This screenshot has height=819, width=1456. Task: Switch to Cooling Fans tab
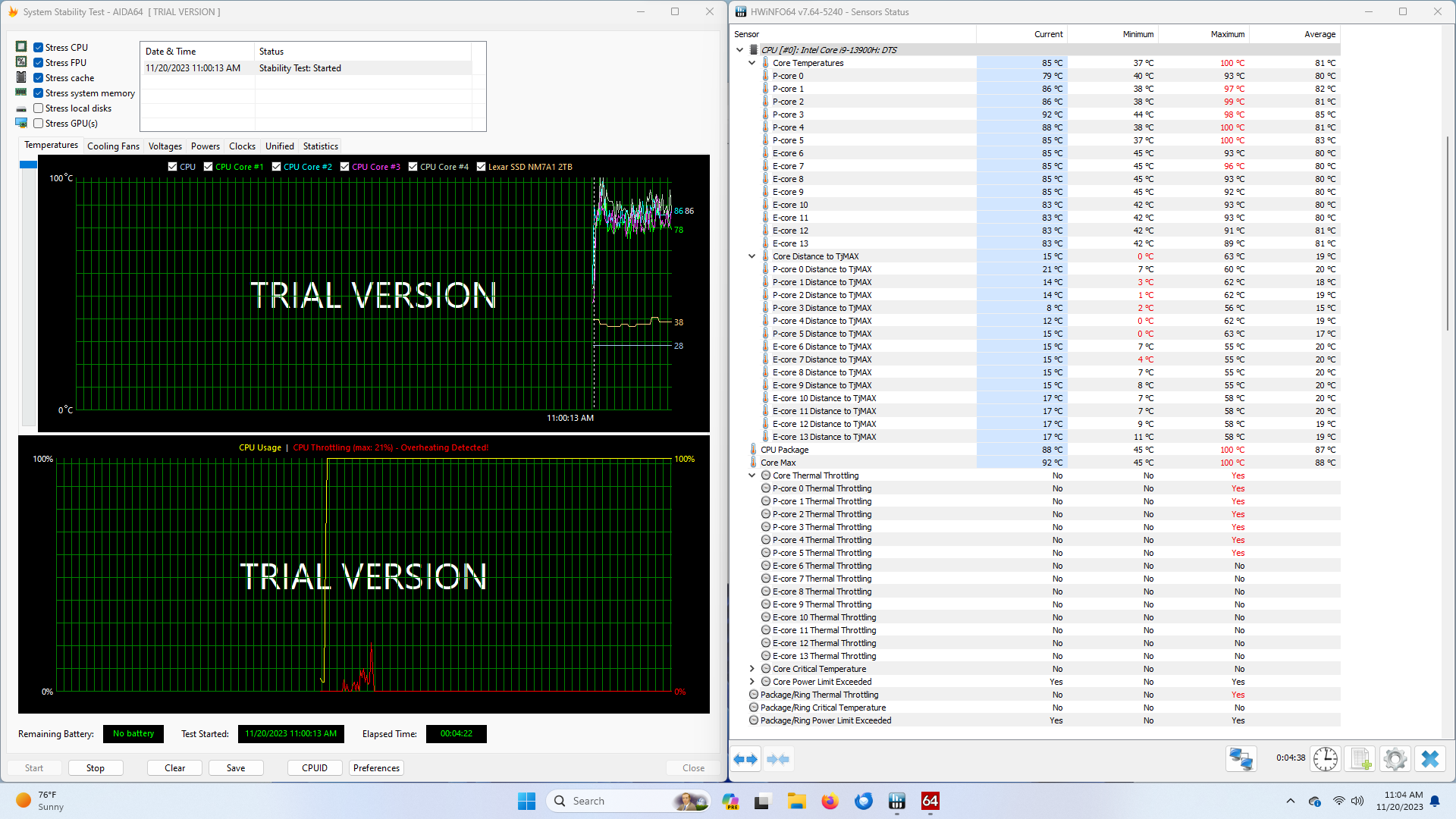click(113, 146)
